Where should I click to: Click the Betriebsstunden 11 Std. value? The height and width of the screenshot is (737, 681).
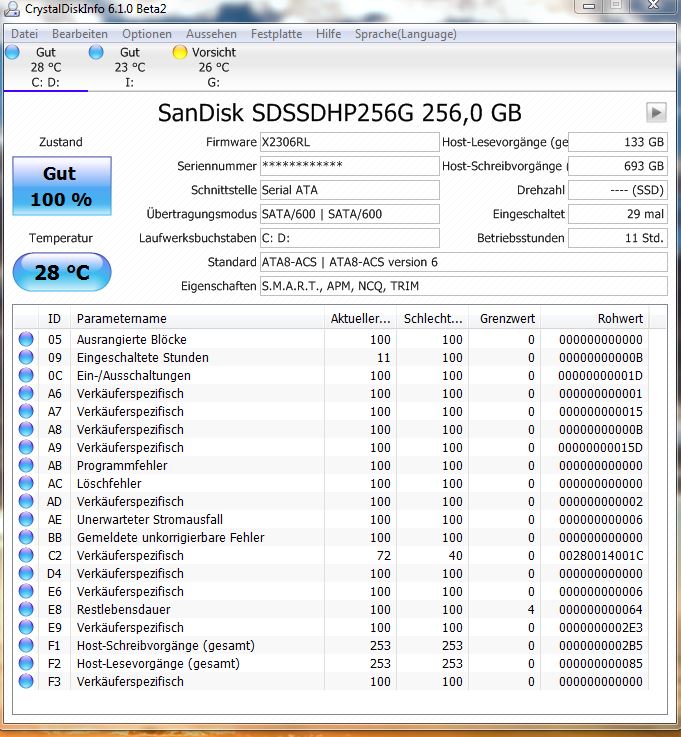point(618,238)
